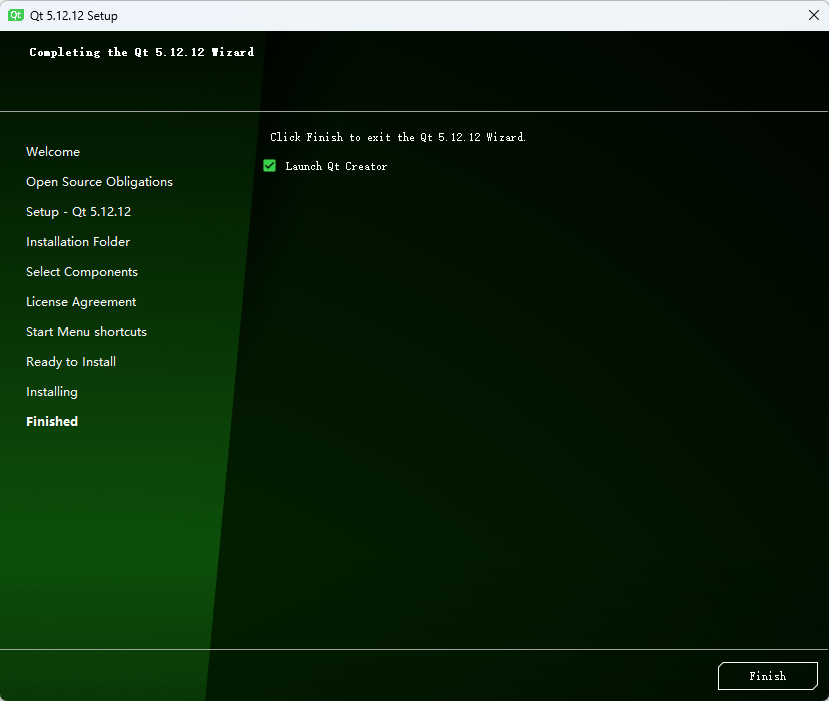Open the Installation Folder step
829x701 pixels.
78,242
